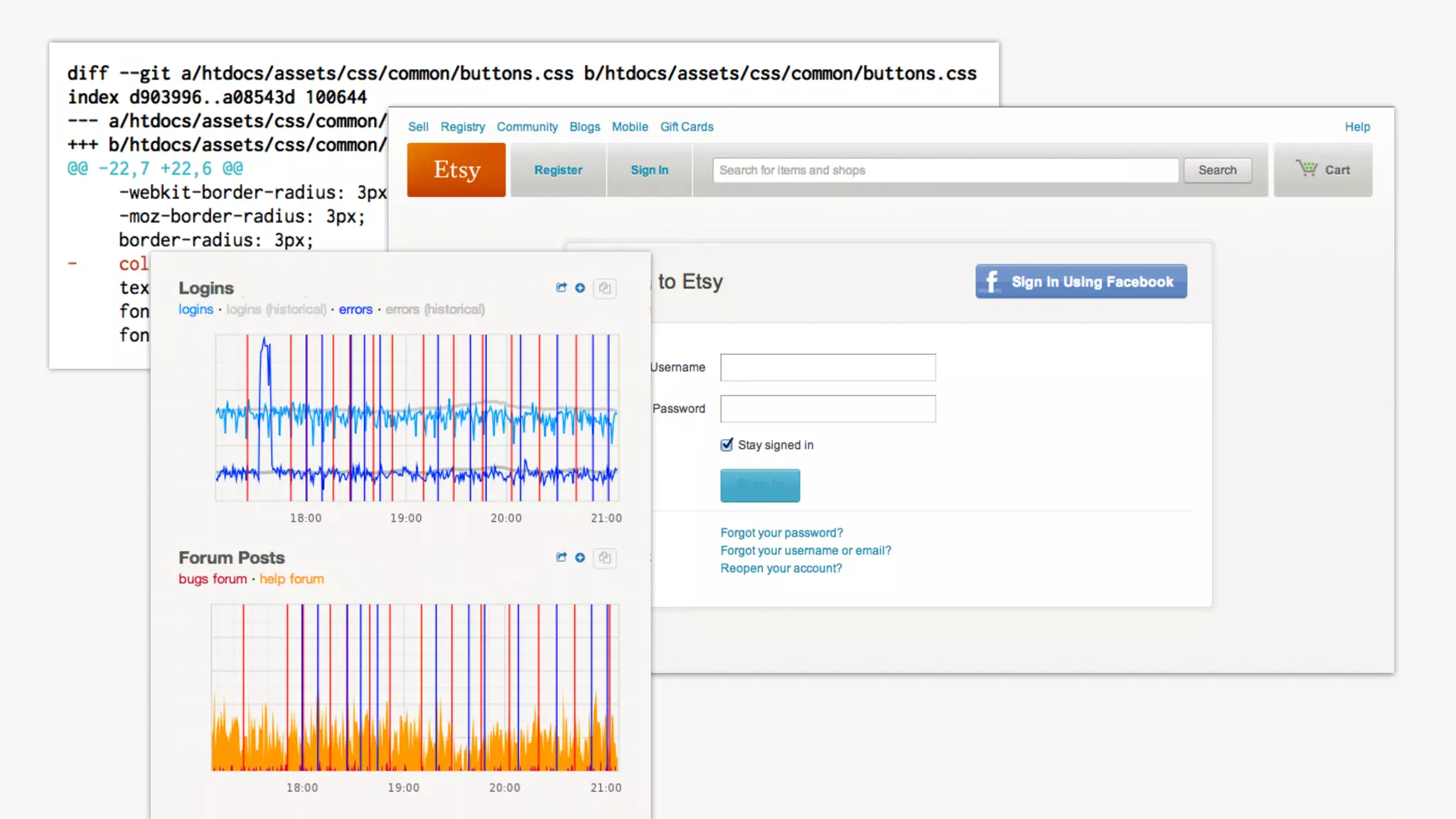
Task: Toggle the logins (historical) series
Action: [276, 309]
